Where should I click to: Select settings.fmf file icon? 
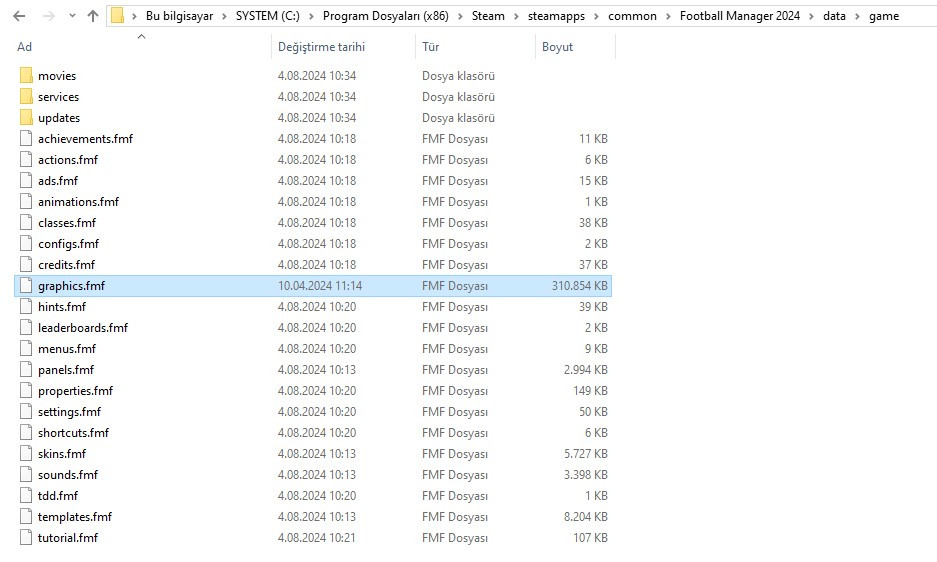(x=26, y=411)
